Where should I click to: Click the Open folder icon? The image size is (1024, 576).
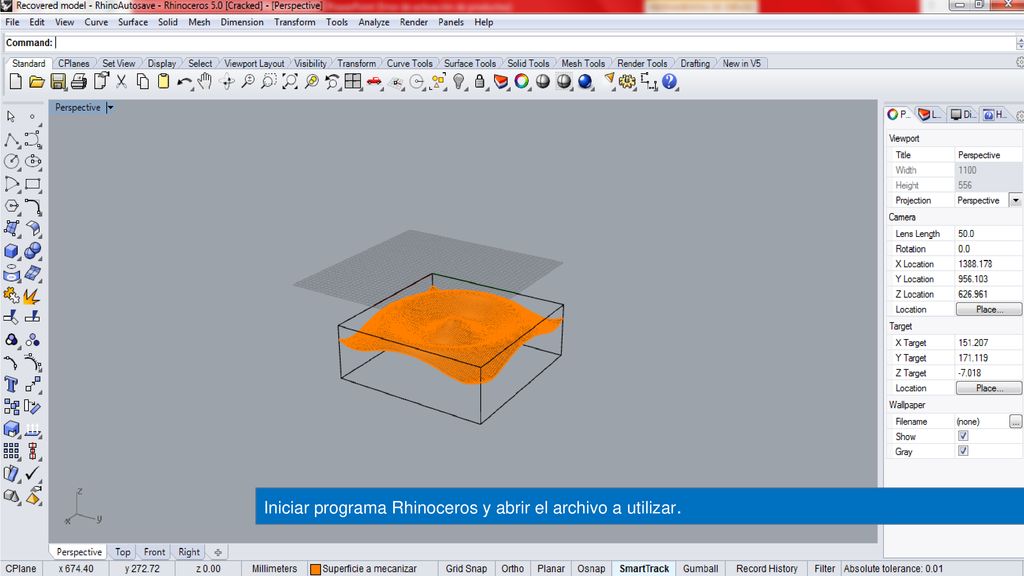pos(37,82)
